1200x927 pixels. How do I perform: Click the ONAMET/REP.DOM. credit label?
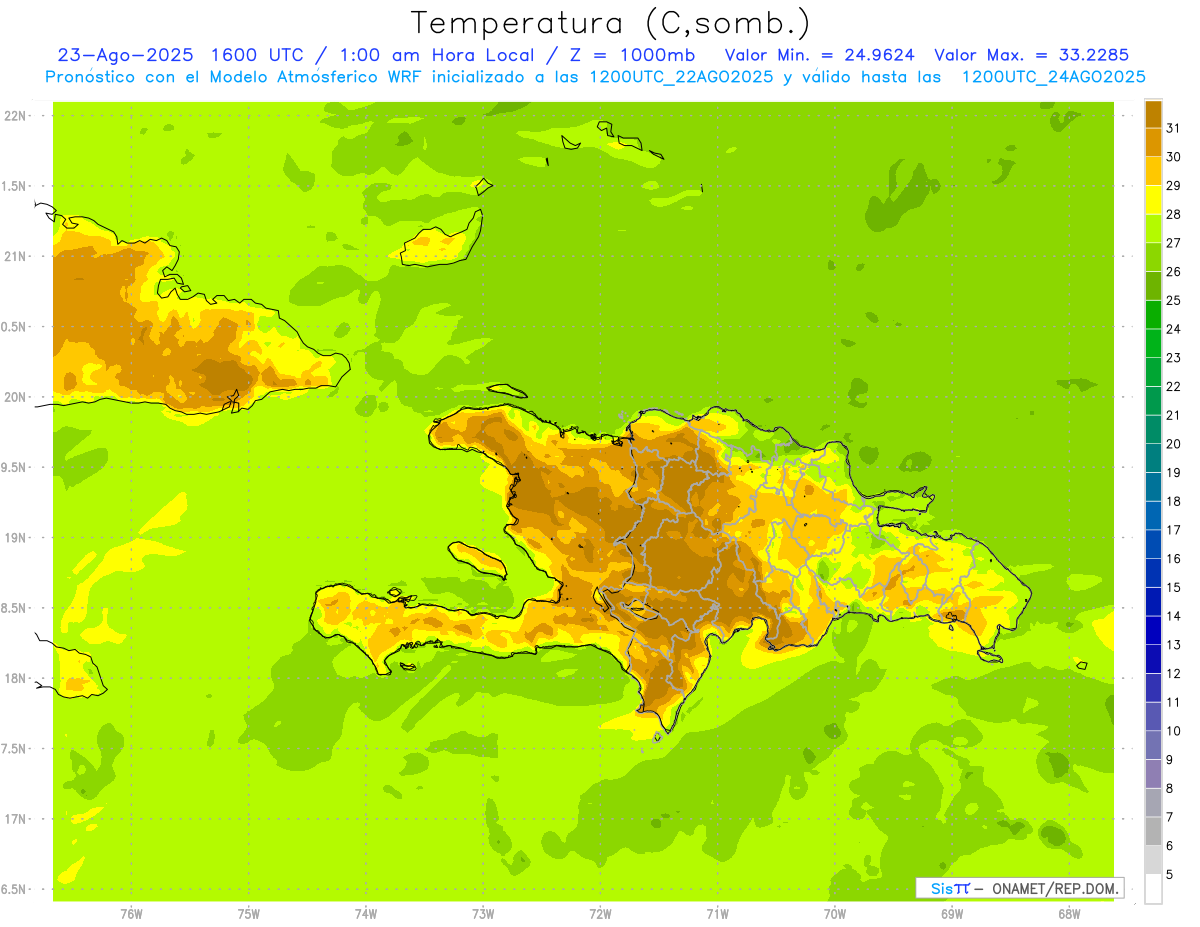pos(1055,888)
